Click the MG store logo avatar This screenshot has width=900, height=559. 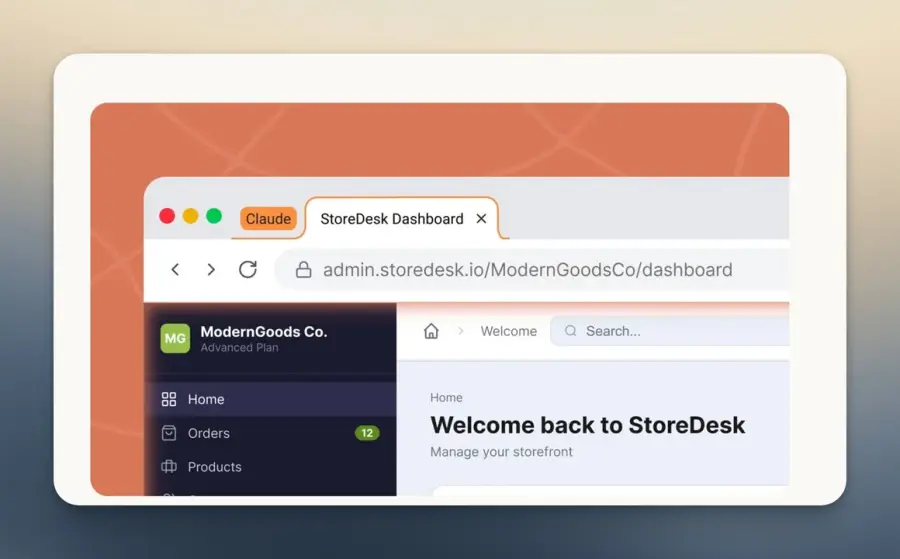point(175,338)
